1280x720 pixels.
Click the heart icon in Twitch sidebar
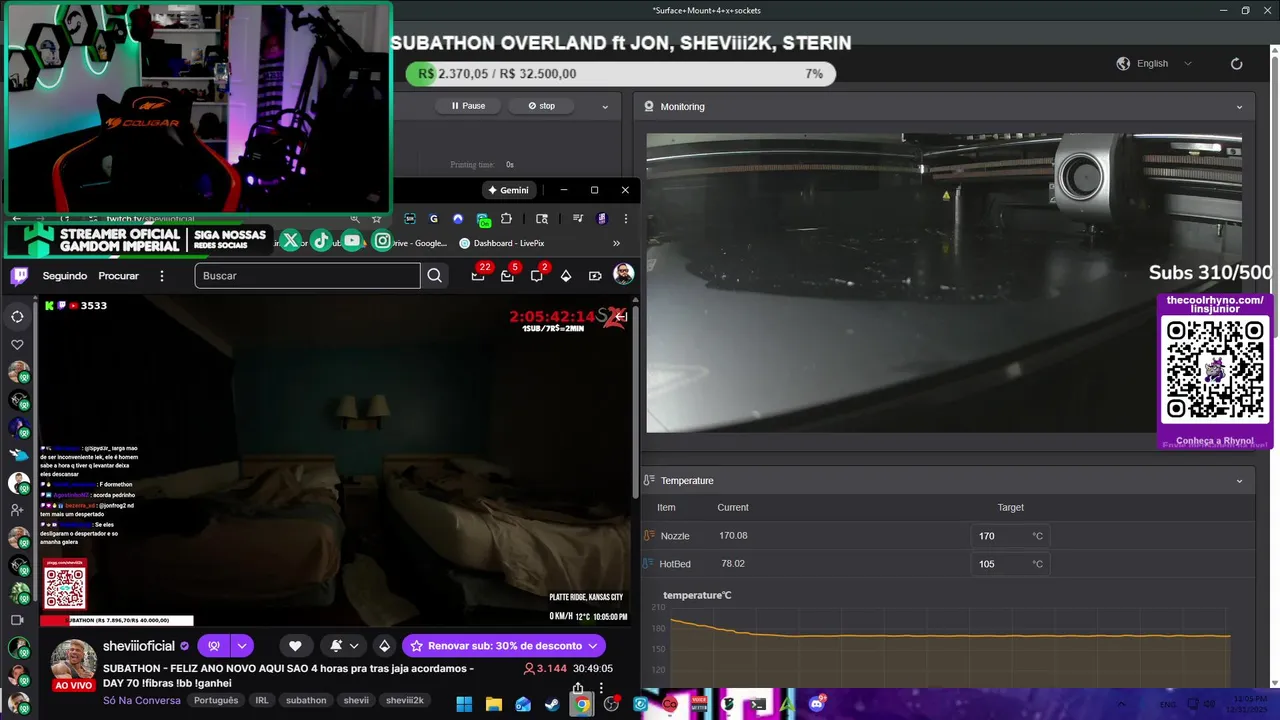coord(17,345)
